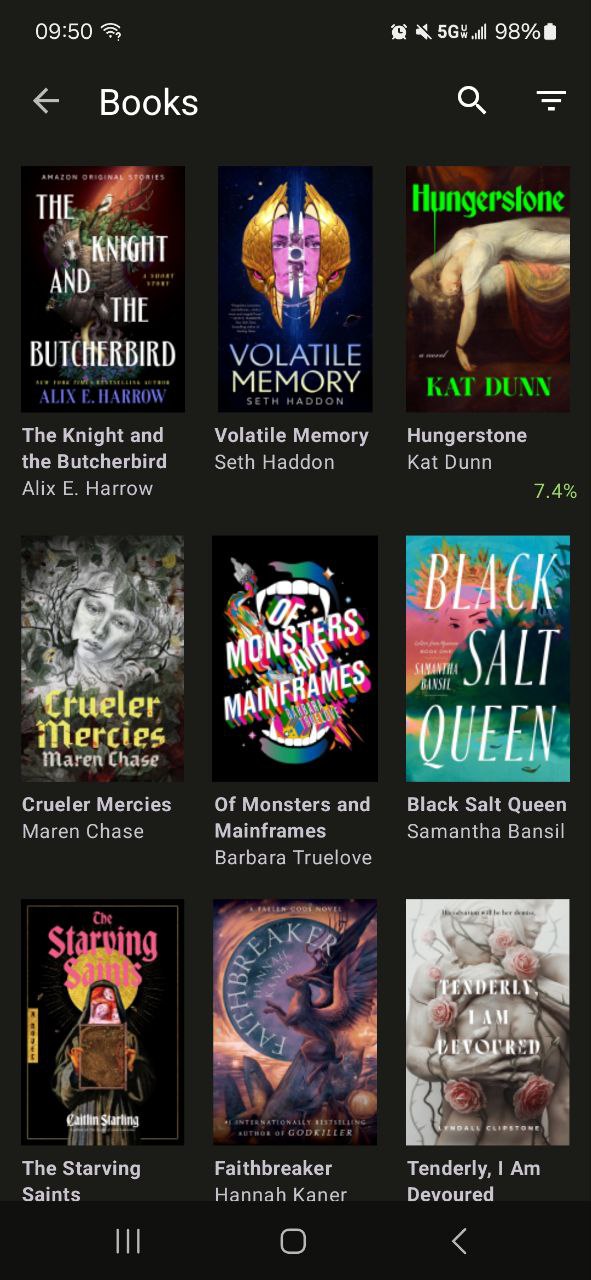The image size is (591, 1280).
Task: Tap the back arrow icon
Action: point(46,101)
